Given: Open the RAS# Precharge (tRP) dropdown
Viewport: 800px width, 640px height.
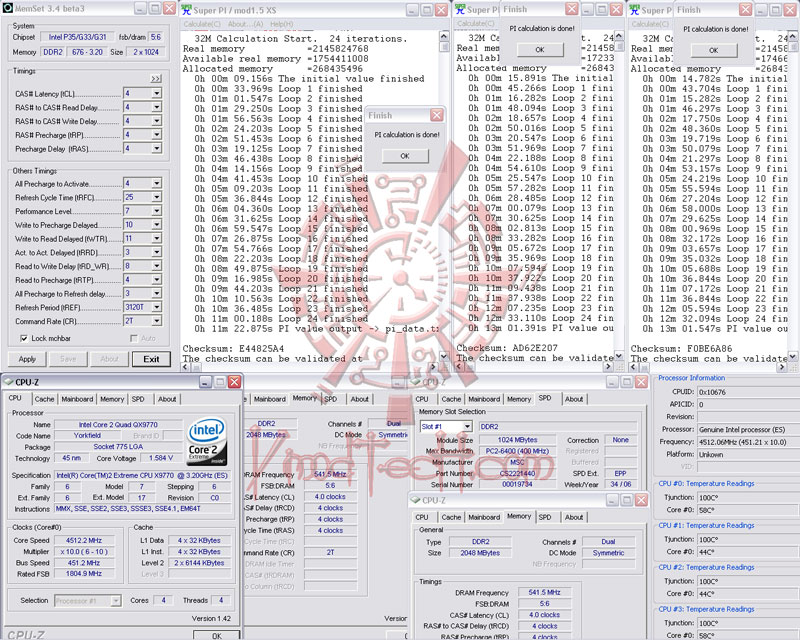Looking at the screenshot, I should click(x=157, y=135).
